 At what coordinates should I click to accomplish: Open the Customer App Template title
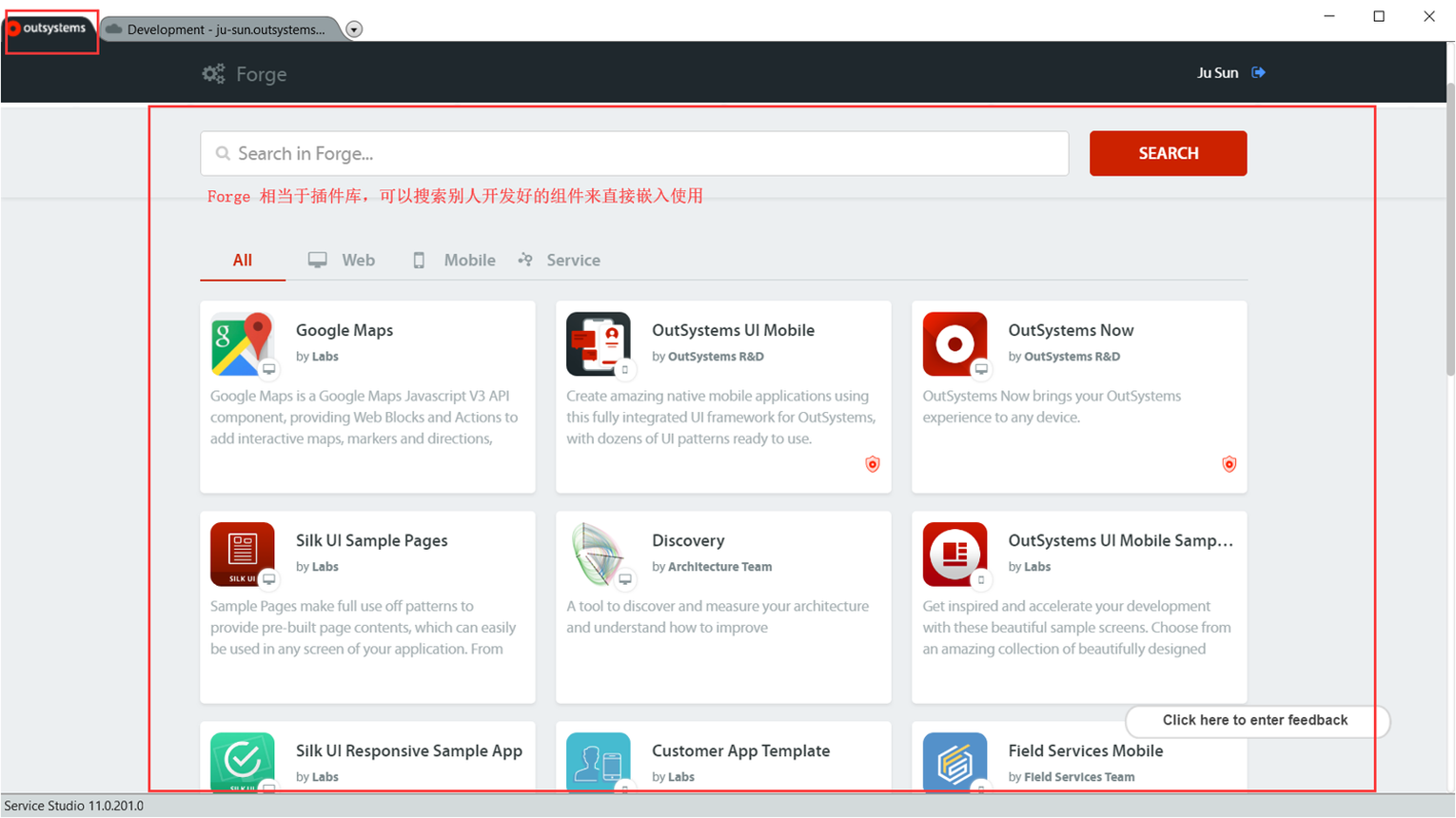740,750
